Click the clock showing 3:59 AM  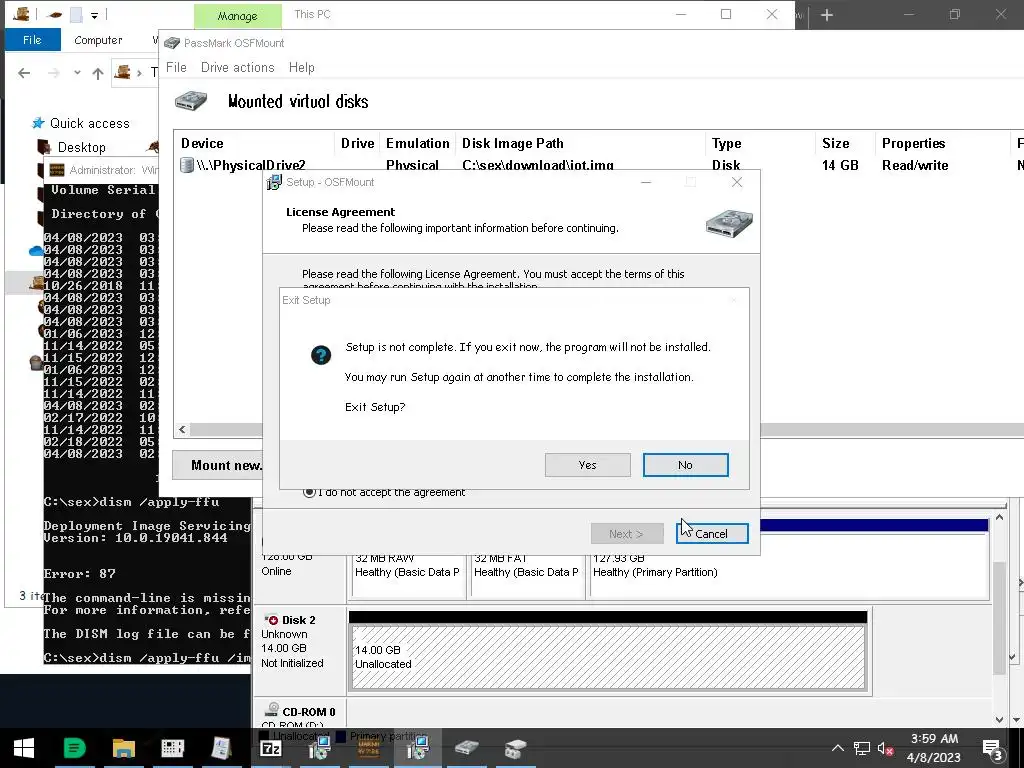point(934,739)
